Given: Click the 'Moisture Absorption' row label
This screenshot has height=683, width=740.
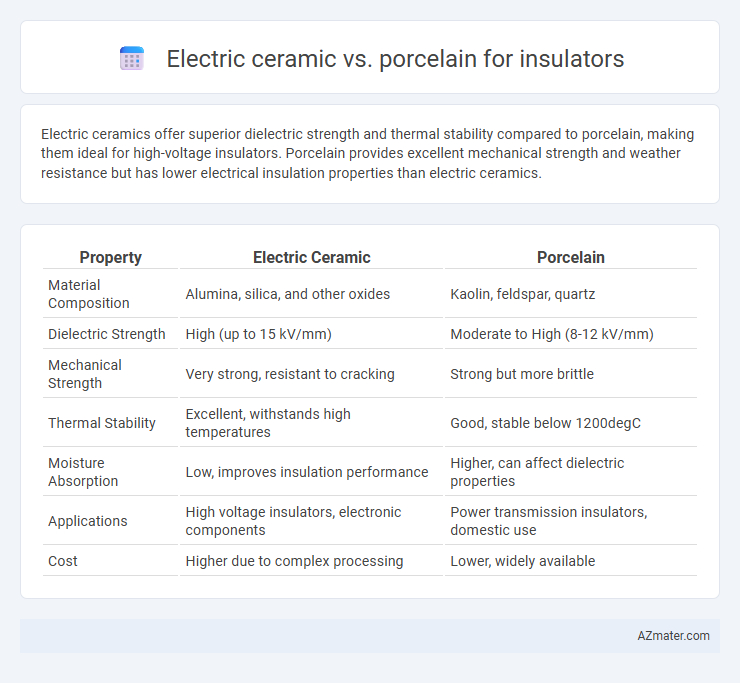Looking at the screenshot, I should click(83, 472).
